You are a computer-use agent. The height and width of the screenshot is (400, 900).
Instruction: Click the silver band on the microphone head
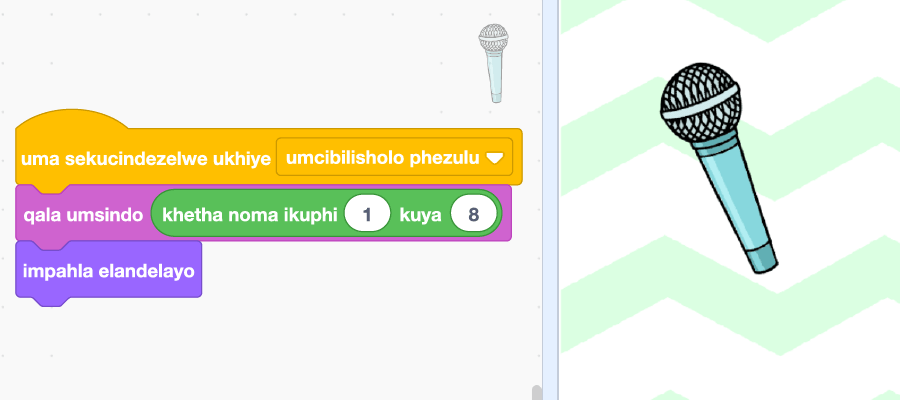coord(701,103)
